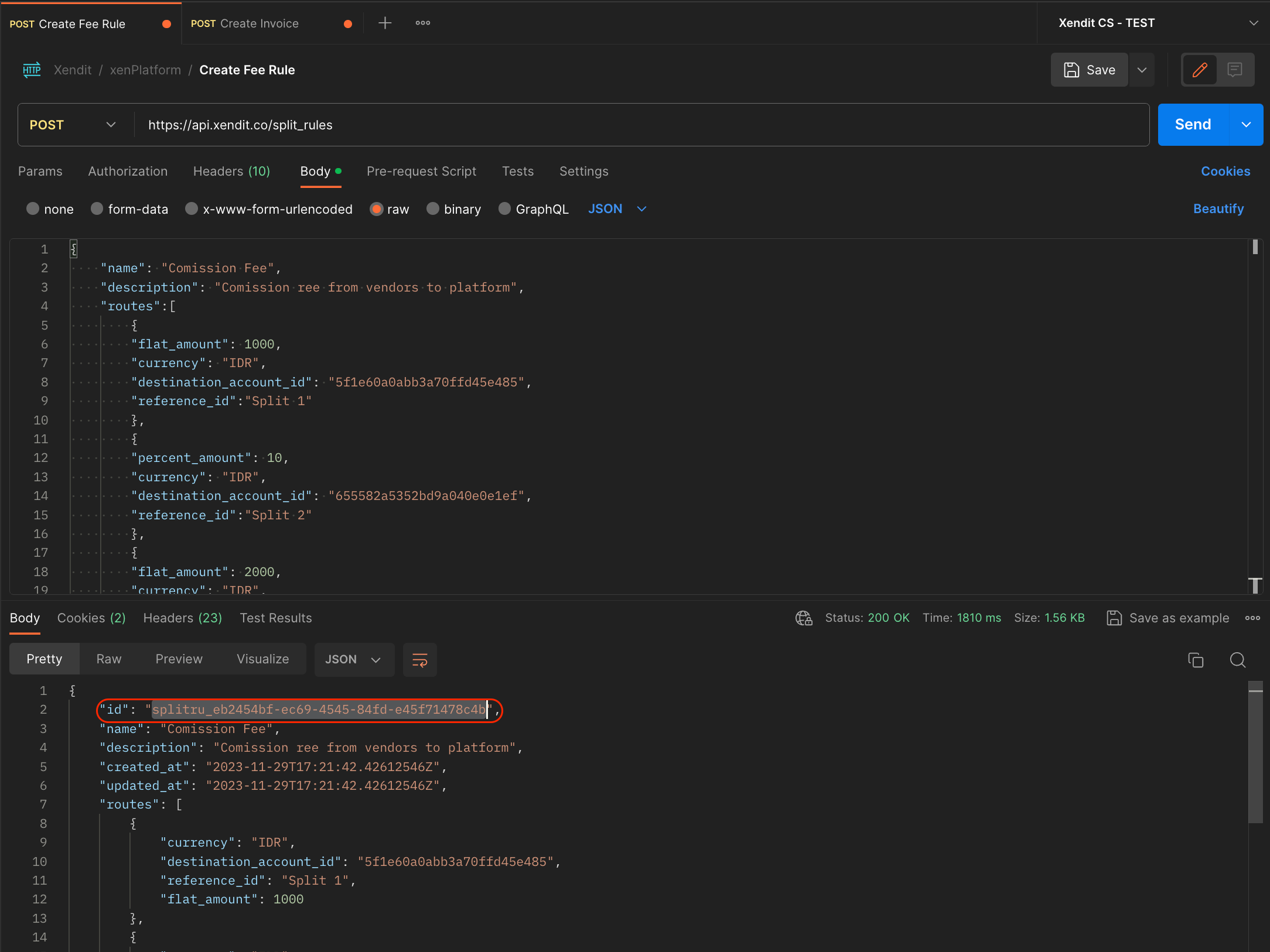Click the Save as example disk icon

(x=1114, y=618)
